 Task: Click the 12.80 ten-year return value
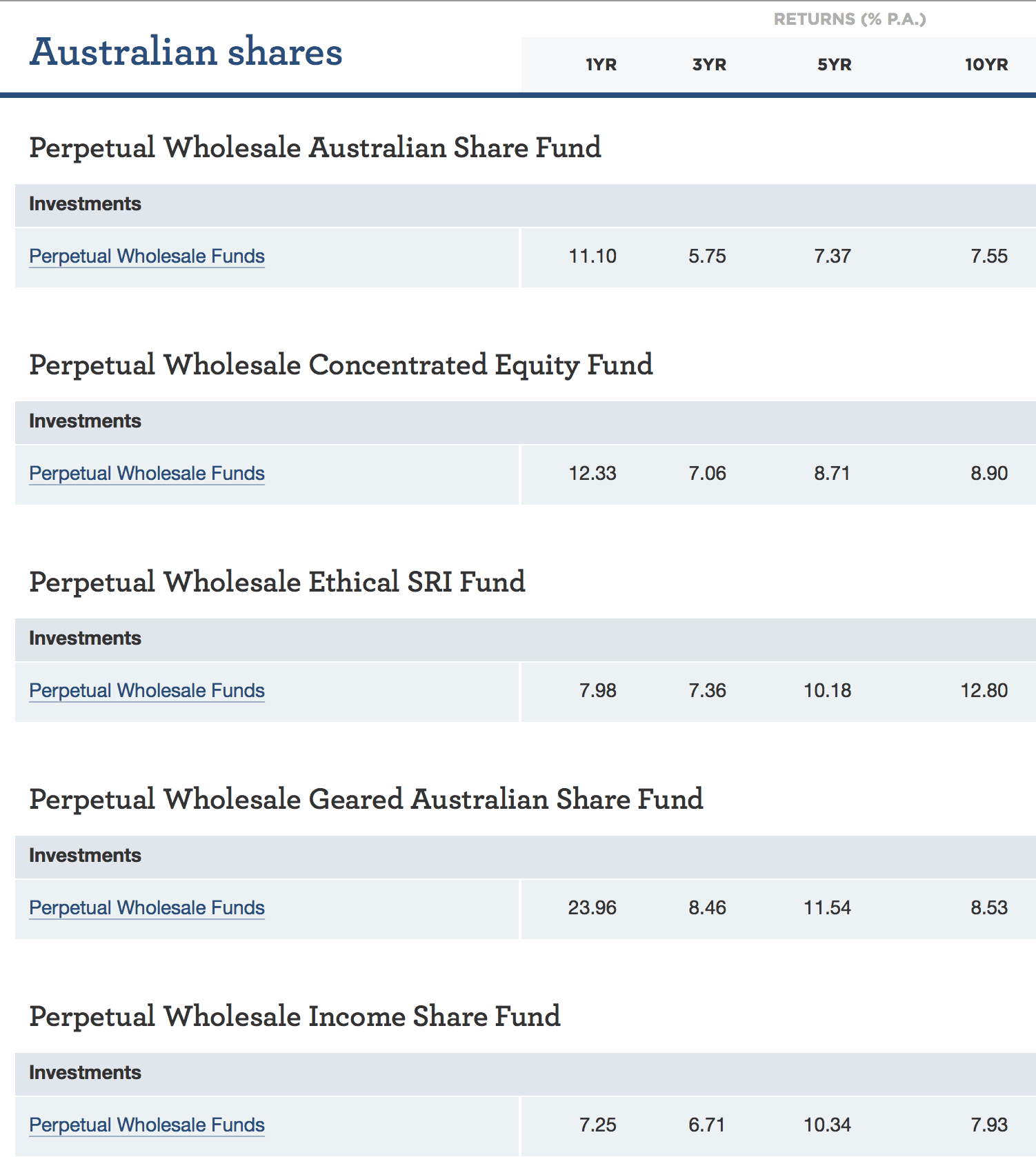pos(984,691)
